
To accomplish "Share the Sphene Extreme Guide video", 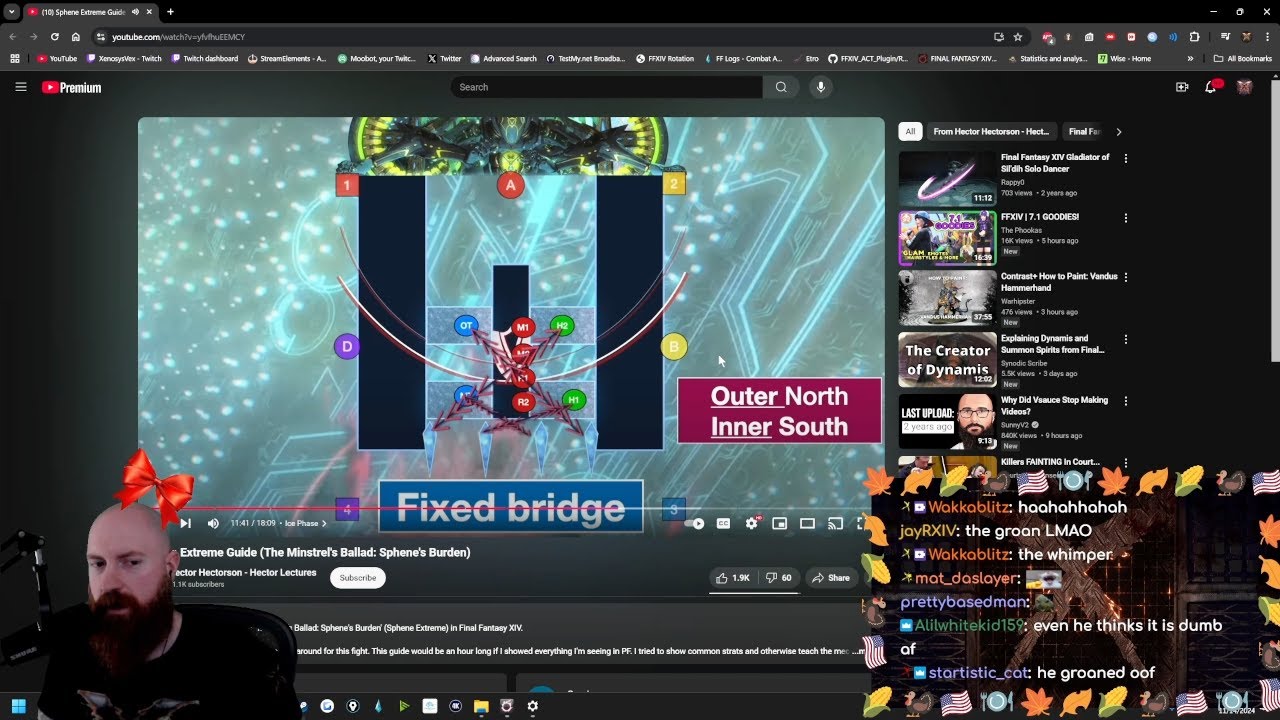I will coord(831,577).
